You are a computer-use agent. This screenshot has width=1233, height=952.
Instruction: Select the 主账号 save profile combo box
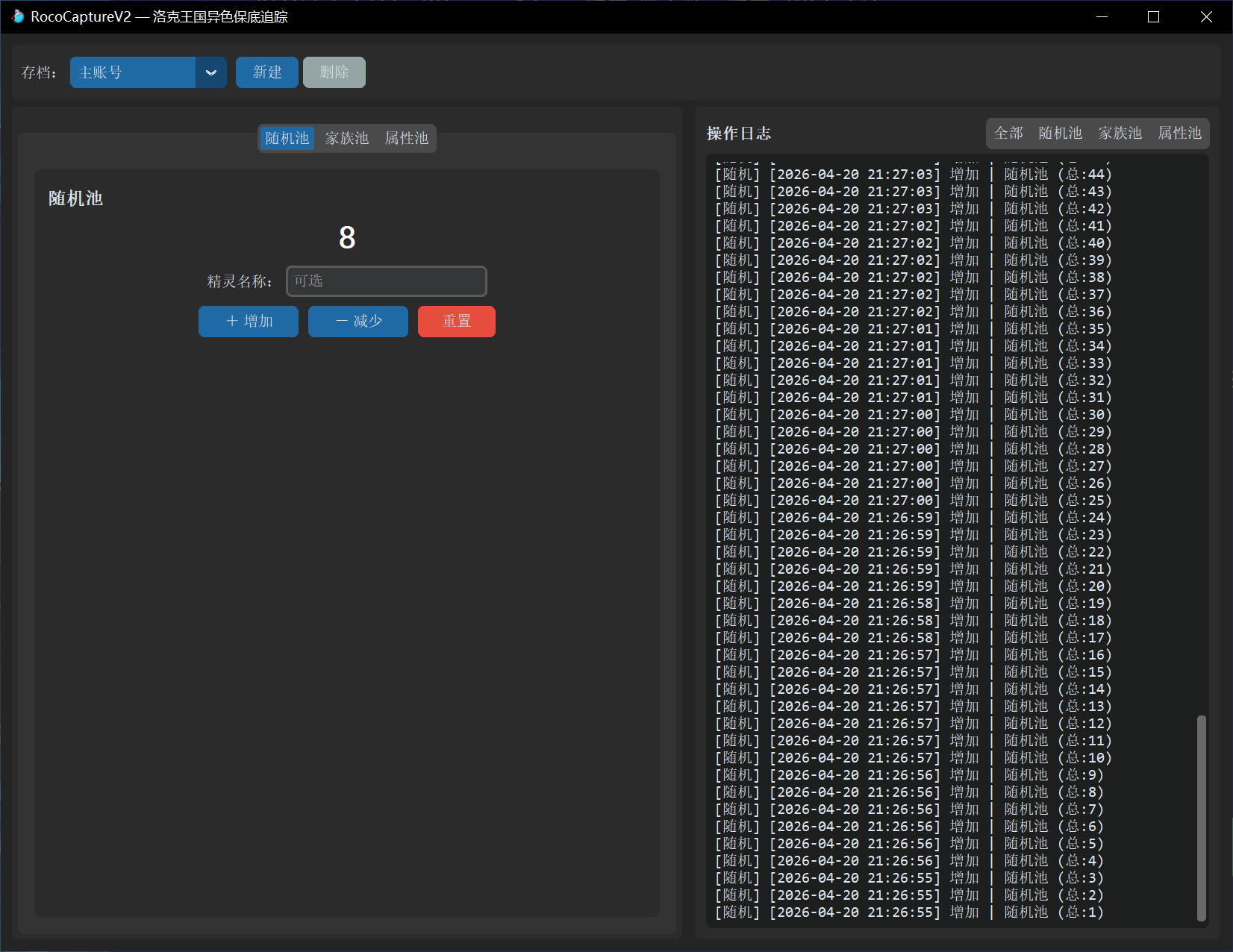click(x=133, y=72)
